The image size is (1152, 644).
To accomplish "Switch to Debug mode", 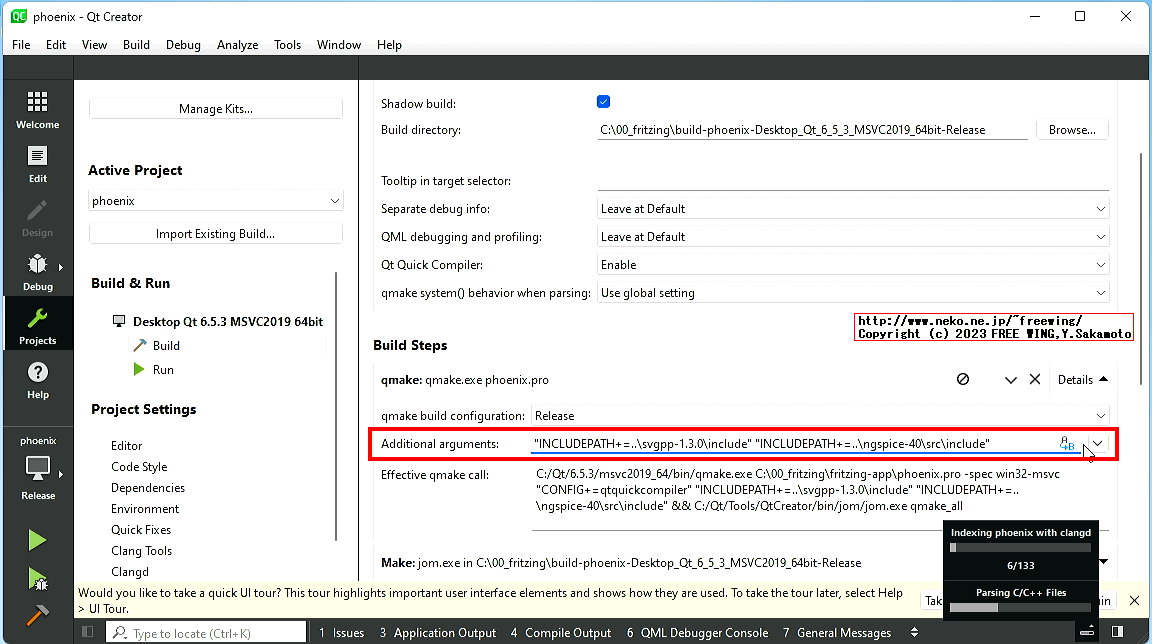I will click(x=37, y=270).
